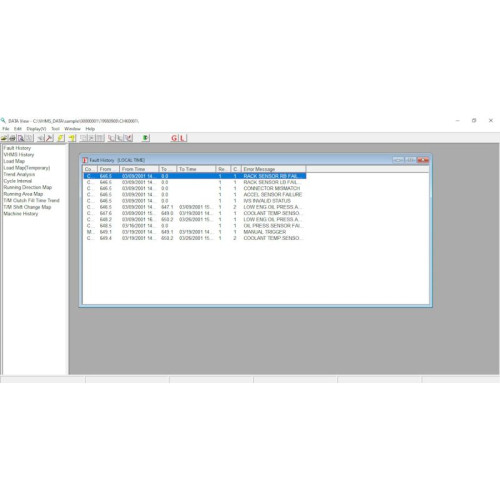
Task: Open T/M Shift Change Map
Action: pyautogui.click(x=27, y=207)
